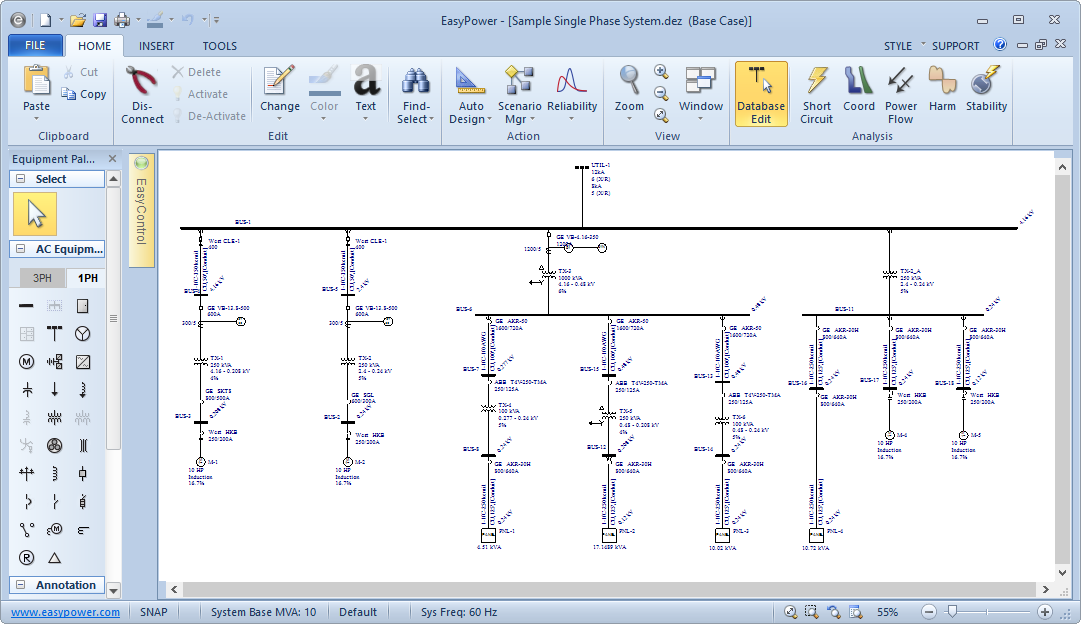Switch palette to 3PH equipment

42,278
